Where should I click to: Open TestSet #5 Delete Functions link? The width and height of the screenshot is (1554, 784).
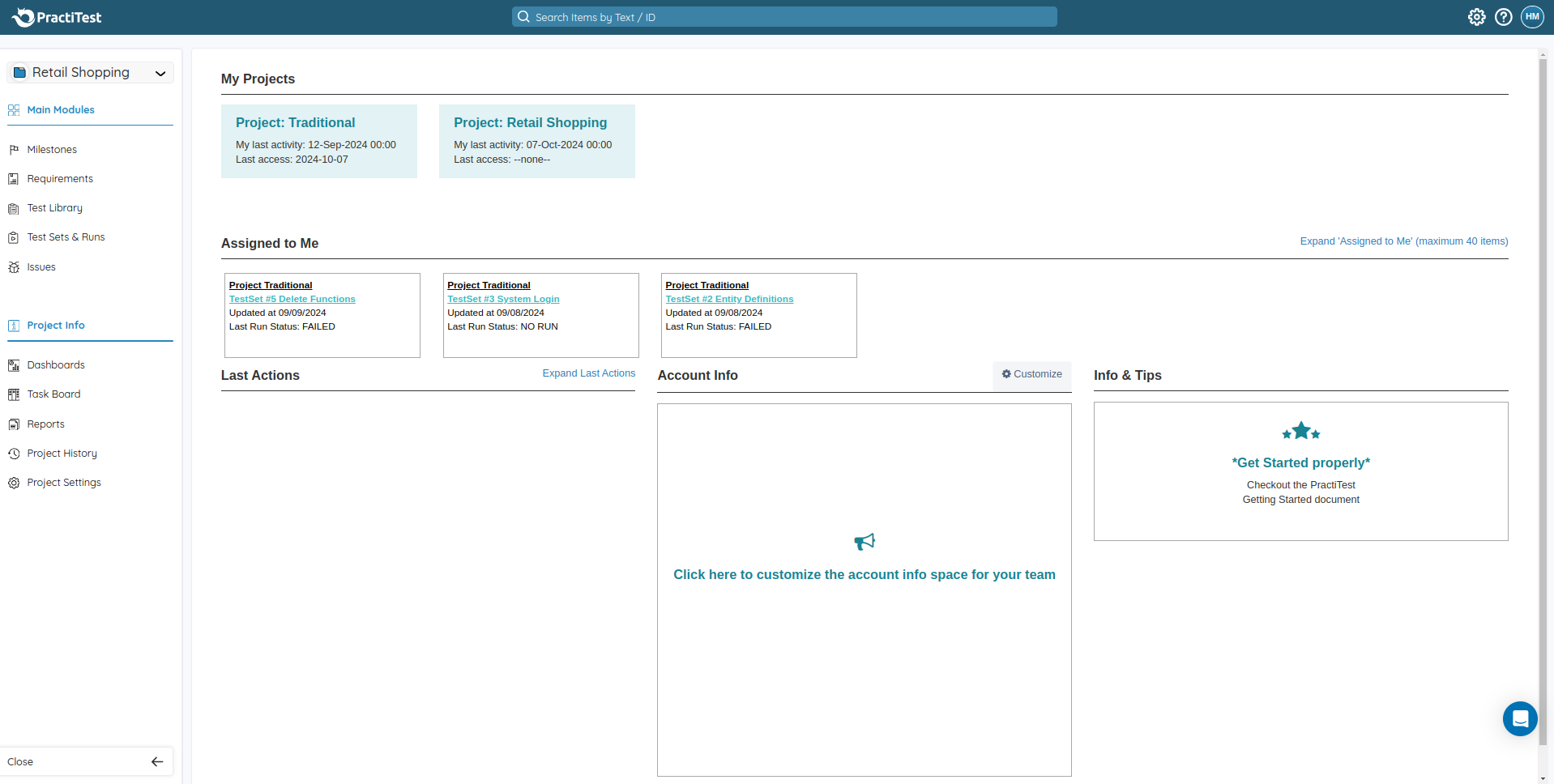(x=292, y=299)
